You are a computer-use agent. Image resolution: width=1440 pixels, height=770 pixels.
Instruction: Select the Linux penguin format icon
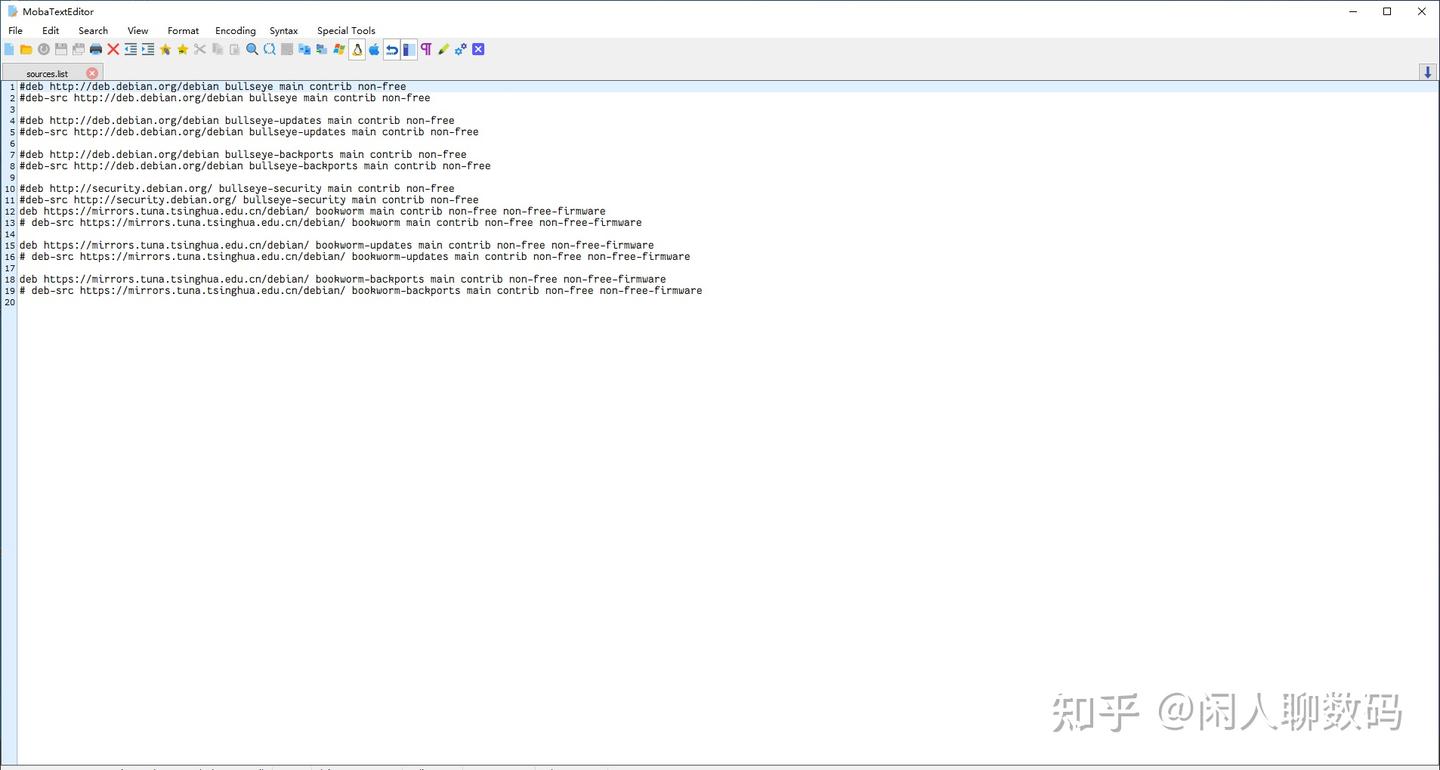click(357, 49)
